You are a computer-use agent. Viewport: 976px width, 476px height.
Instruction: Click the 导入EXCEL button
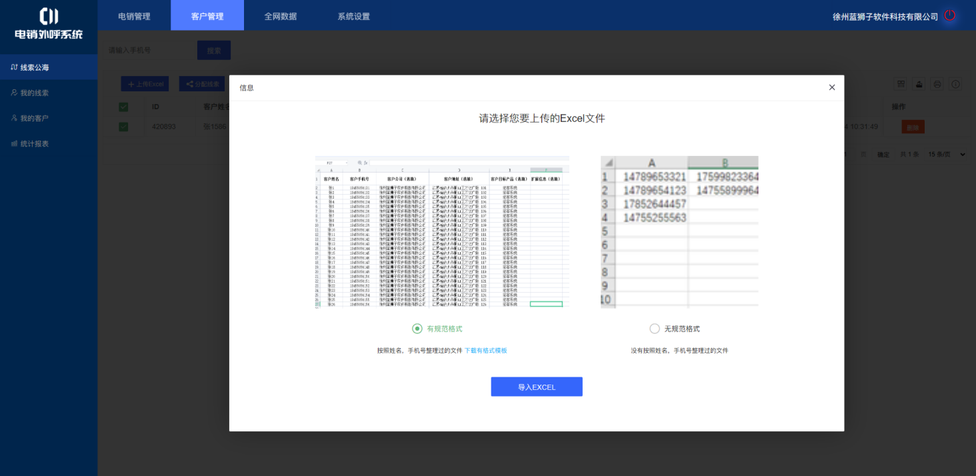click(x=536, y=387)
